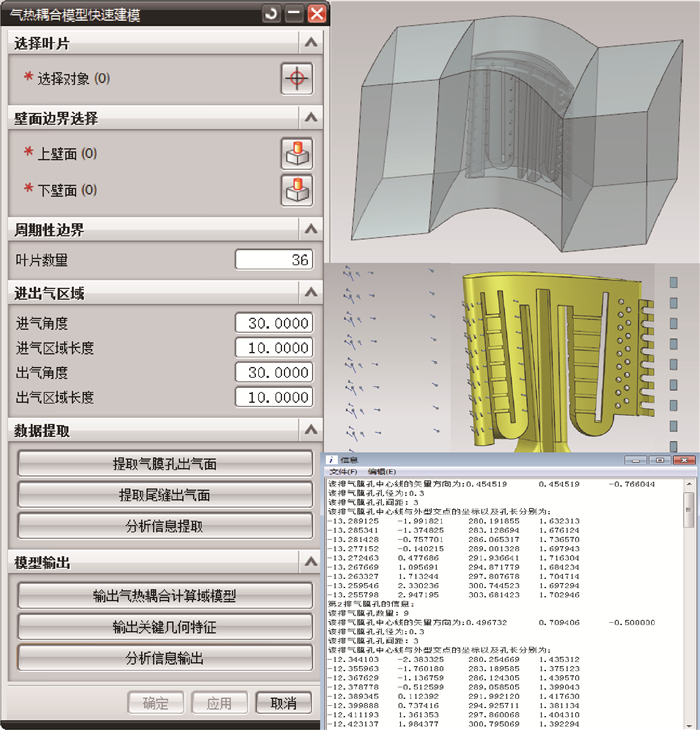
Task: Collapse the 壁面边界选择 section
Action: (311, 118)
